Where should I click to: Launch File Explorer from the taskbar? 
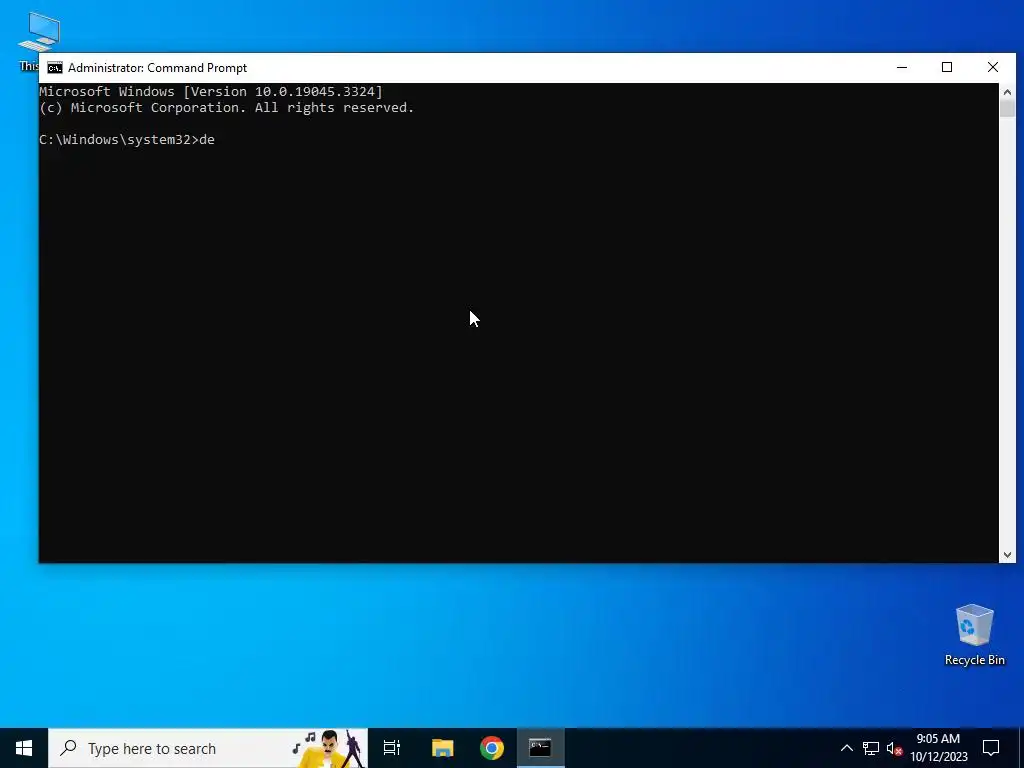pos(442,748)
